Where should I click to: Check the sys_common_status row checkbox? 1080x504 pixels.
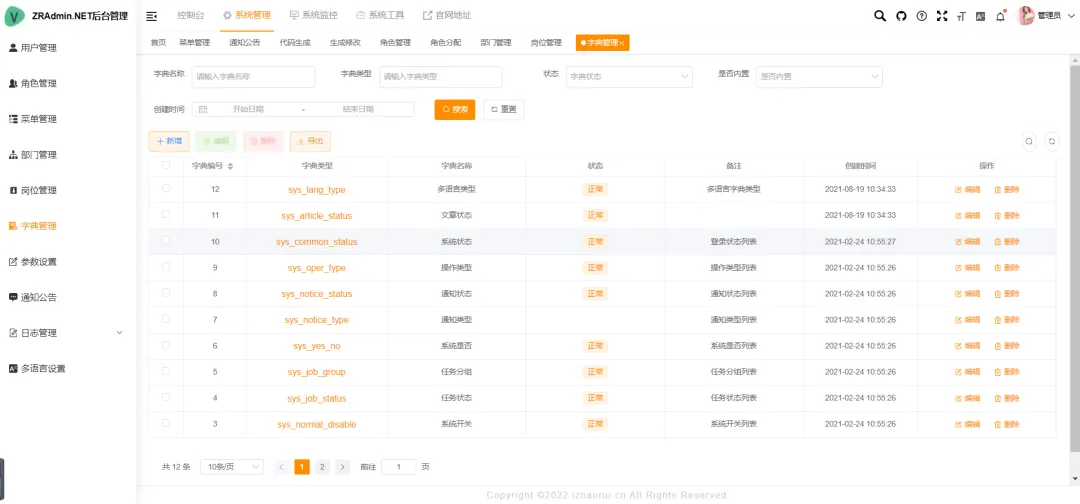(166, 240)
